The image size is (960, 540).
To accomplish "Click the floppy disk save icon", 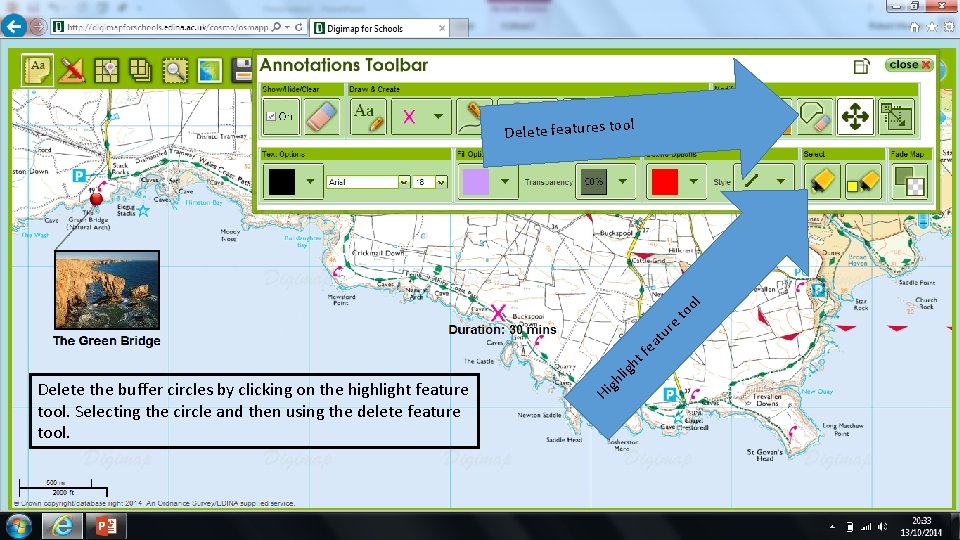I will [x=242, y=70].
